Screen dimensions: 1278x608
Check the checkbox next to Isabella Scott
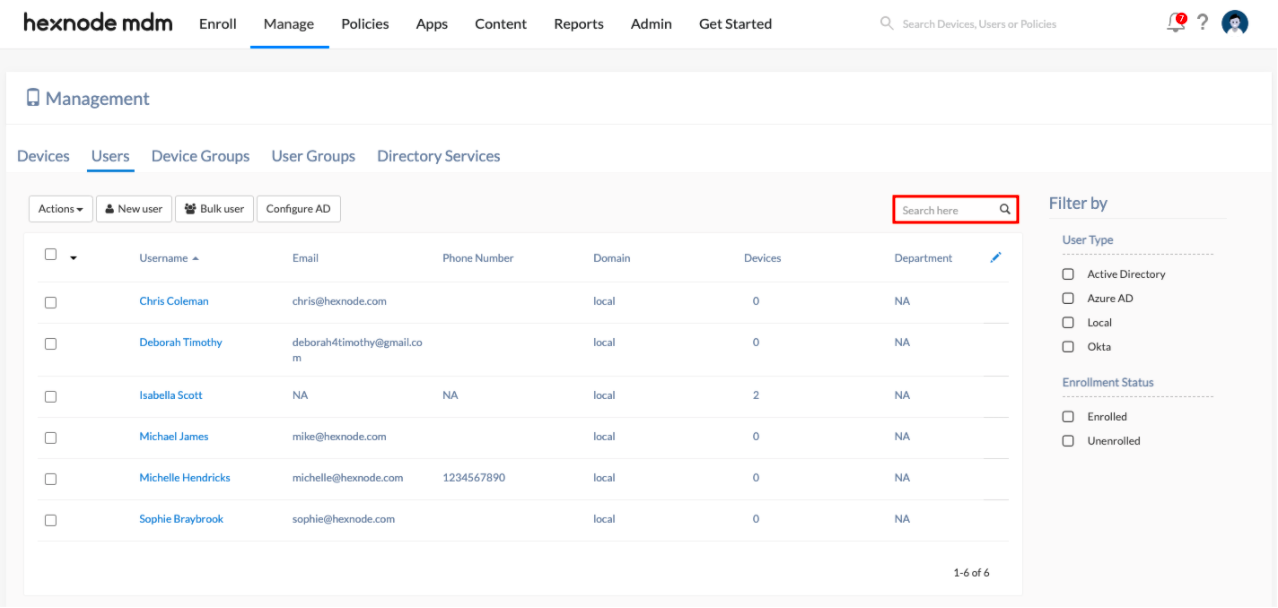click(50, 396)
